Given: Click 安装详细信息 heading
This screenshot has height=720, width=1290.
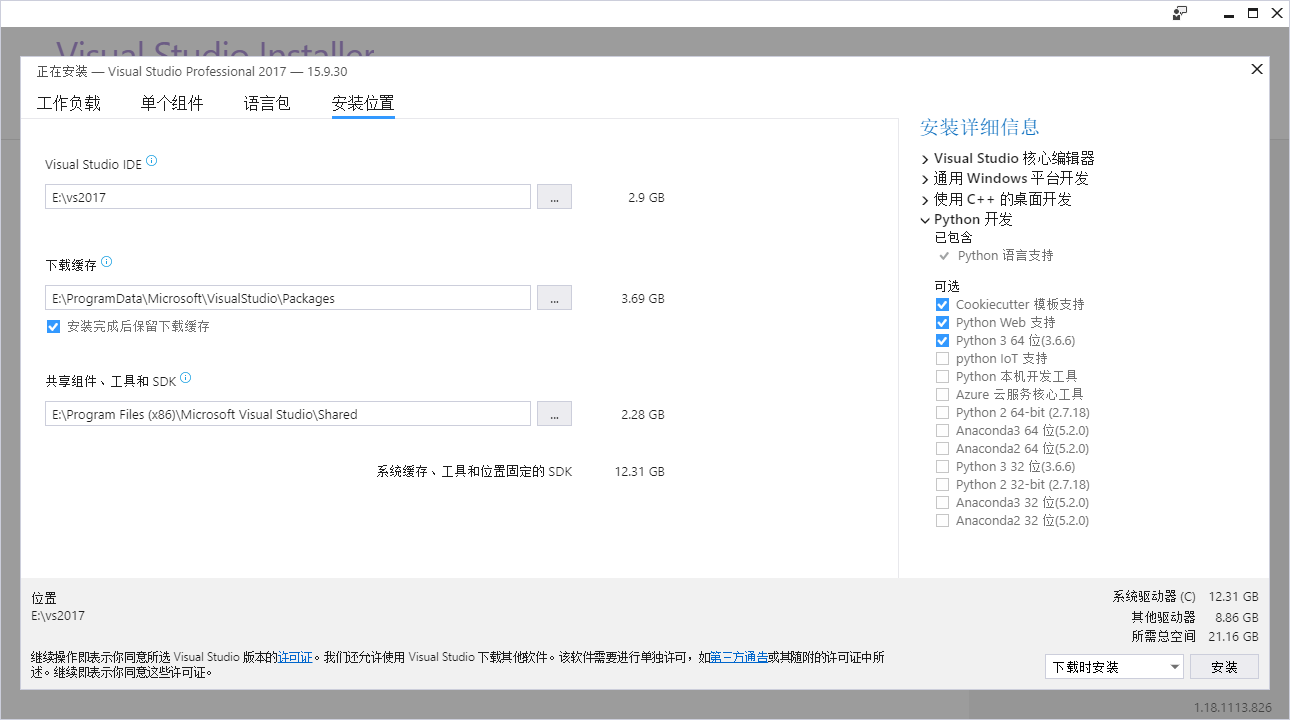Looking at the screenshot, I should 980,127.
